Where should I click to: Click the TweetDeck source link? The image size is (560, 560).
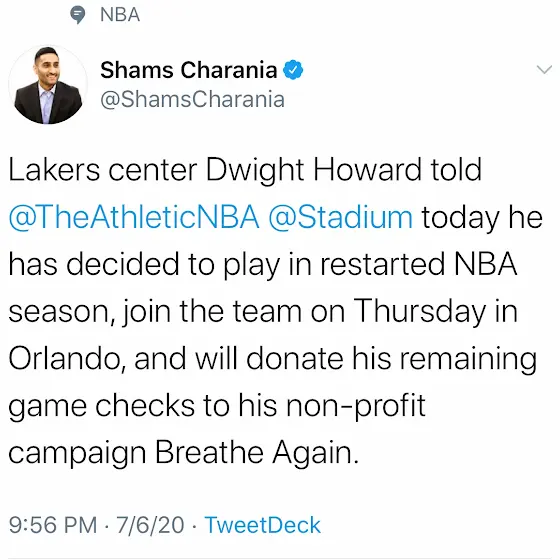(262, 525)
